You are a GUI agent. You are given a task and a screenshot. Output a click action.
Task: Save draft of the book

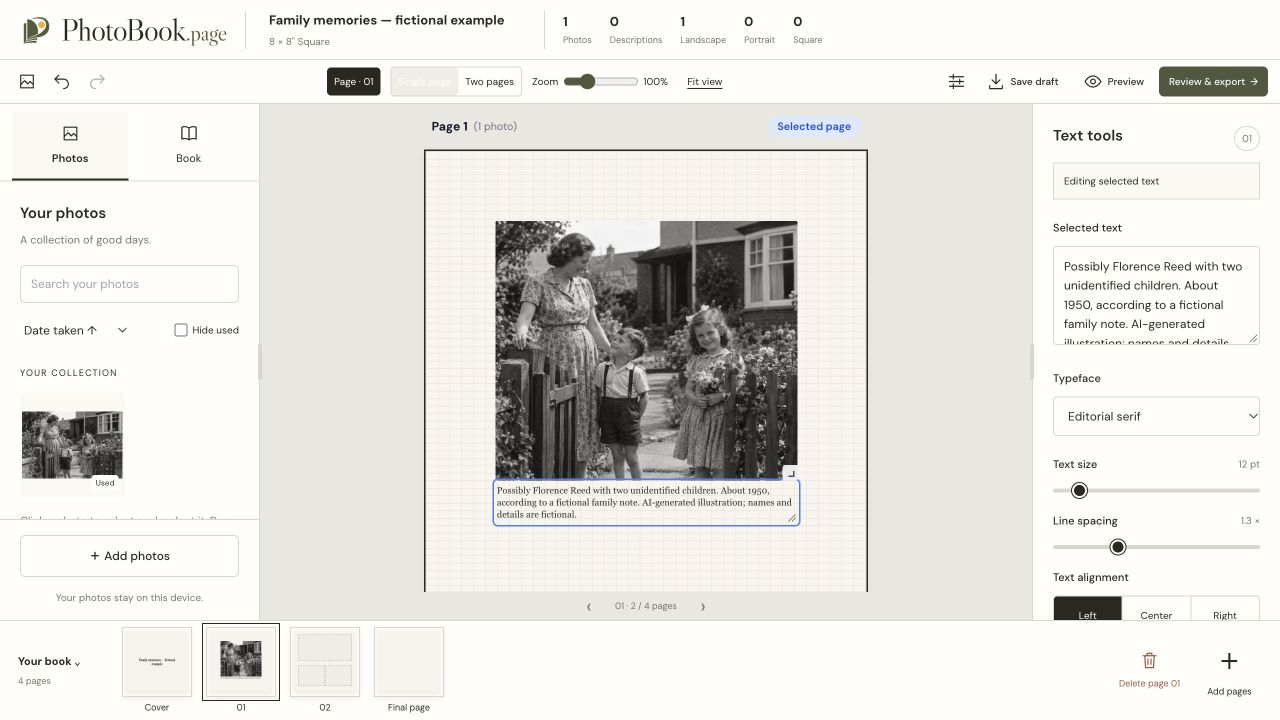coord(1023,82)
